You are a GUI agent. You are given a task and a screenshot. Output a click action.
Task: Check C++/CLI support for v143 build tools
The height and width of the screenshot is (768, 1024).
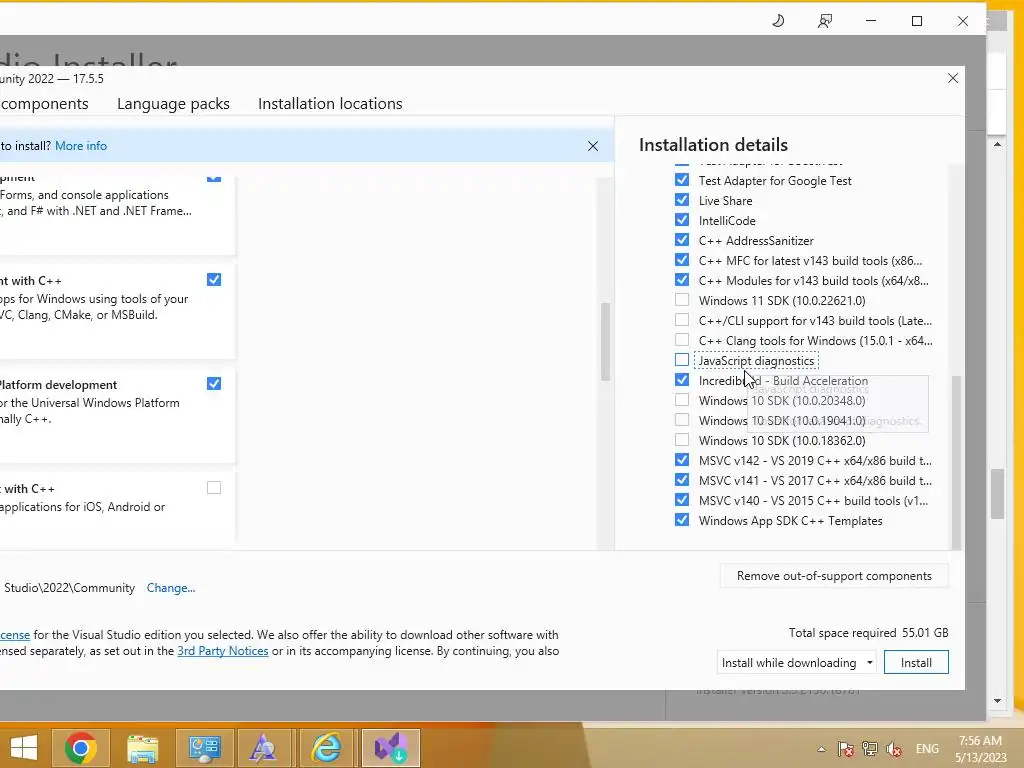coord(682,320)
